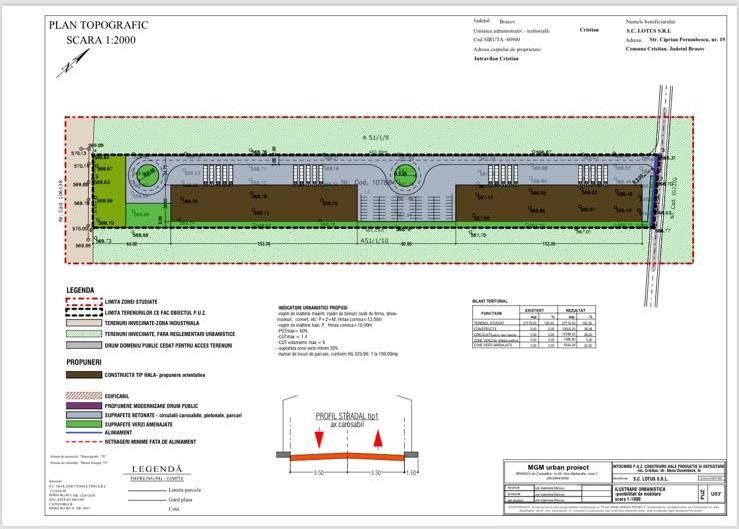Click the left green roundabout circle
Screen dimensions: 739x529
click(x=148, y=174)
